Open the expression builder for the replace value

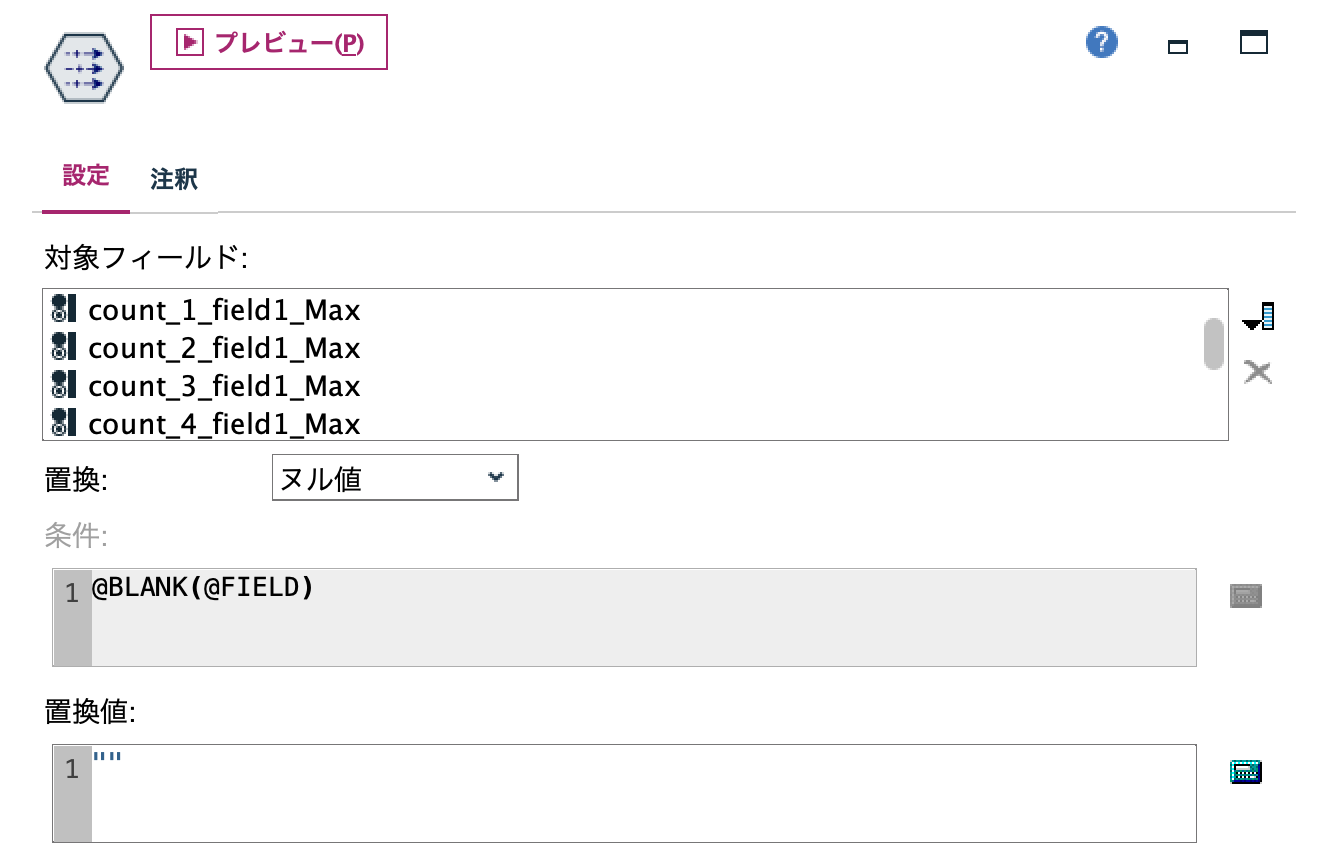pos(1245,770)
